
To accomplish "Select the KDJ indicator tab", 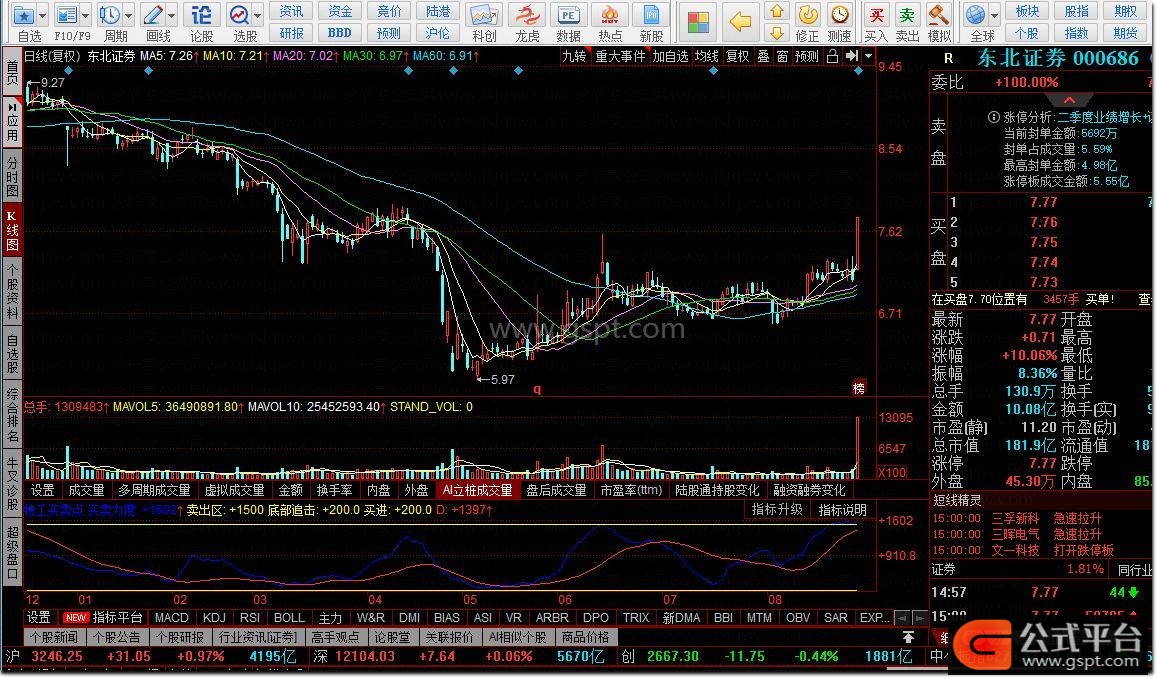I will [214, 618].
